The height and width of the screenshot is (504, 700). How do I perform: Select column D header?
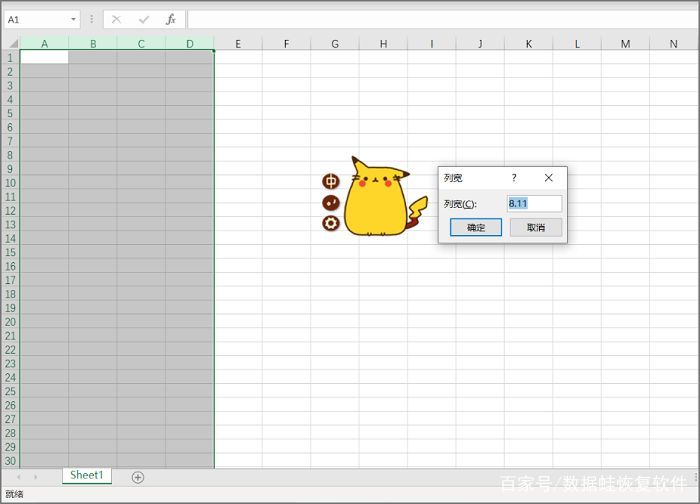pos(190,43)
